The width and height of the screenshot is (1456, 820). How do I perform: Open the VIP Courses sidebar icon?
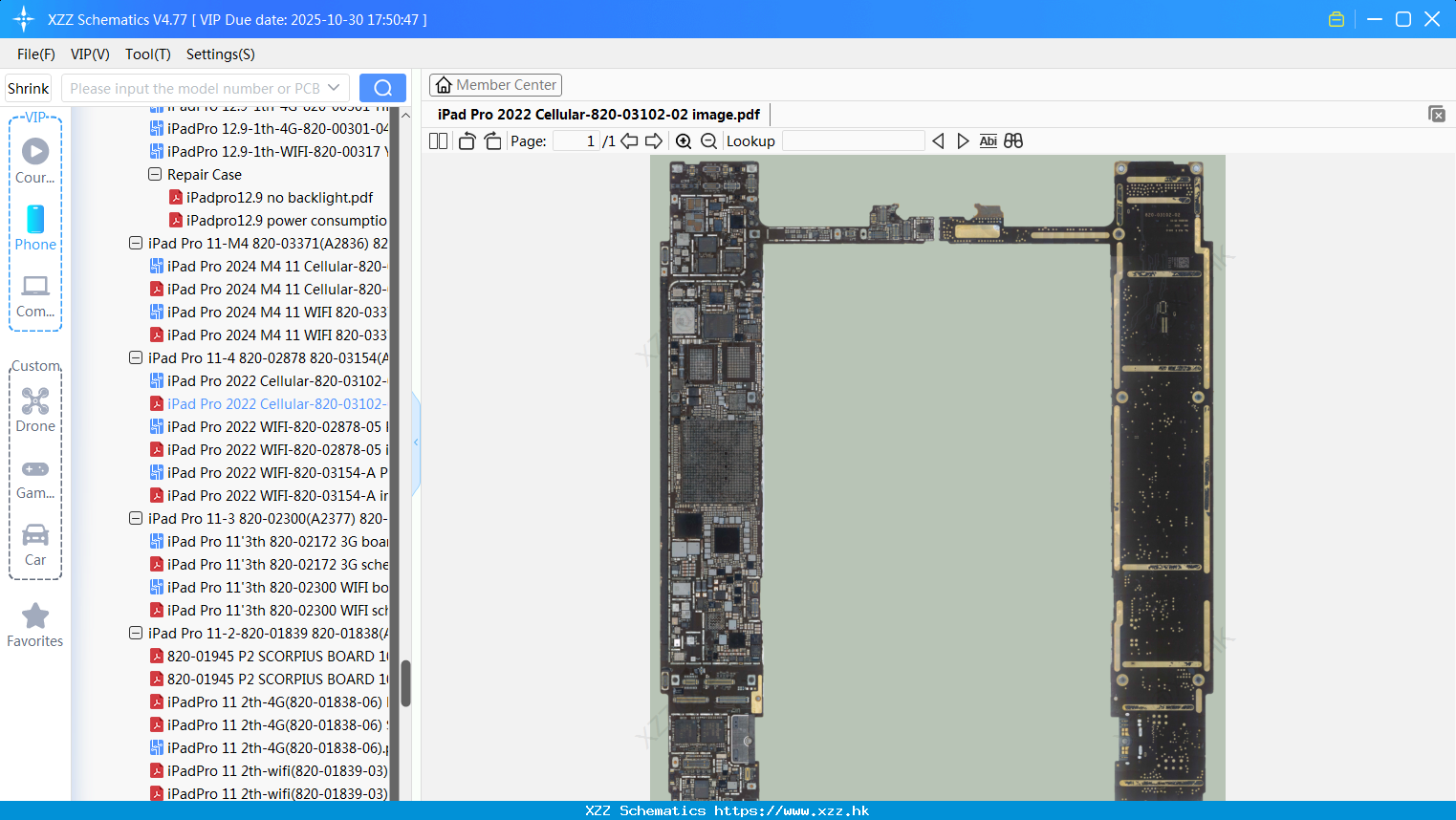pyautogui.click(x=35, y=161)
